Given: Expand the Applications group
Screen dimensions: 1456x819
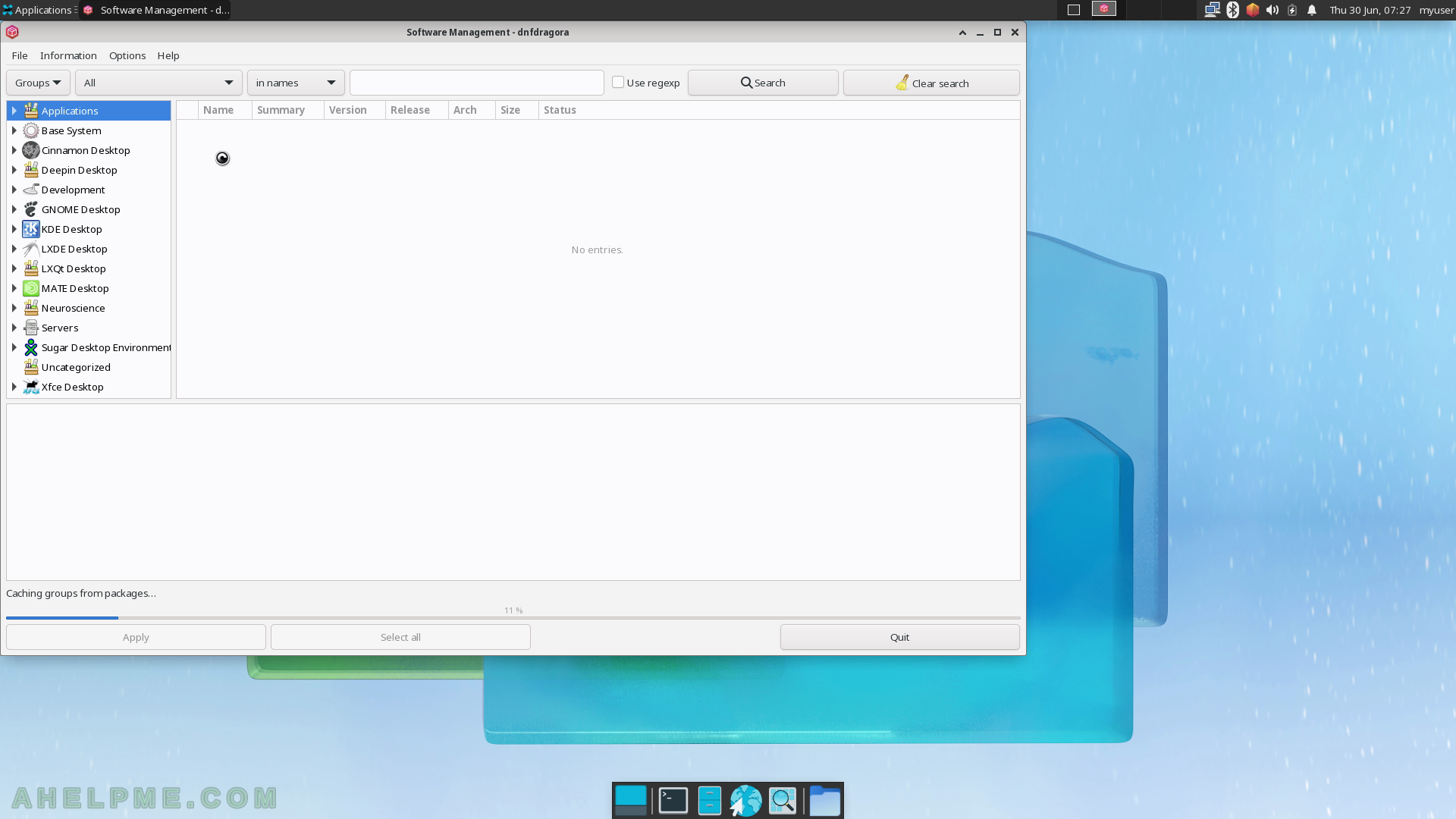Looking at the screenshot, I should 14,111.
